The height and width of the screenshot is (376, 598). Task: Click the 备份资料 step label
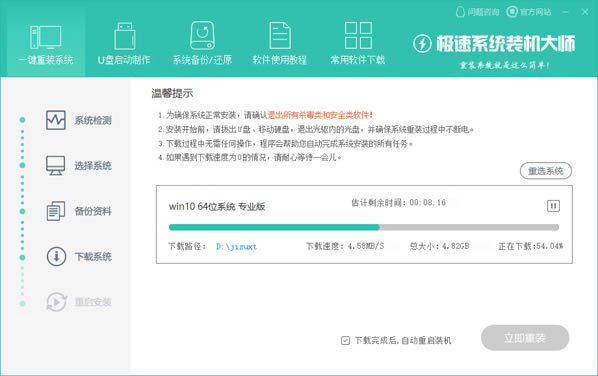pos(93,211)
